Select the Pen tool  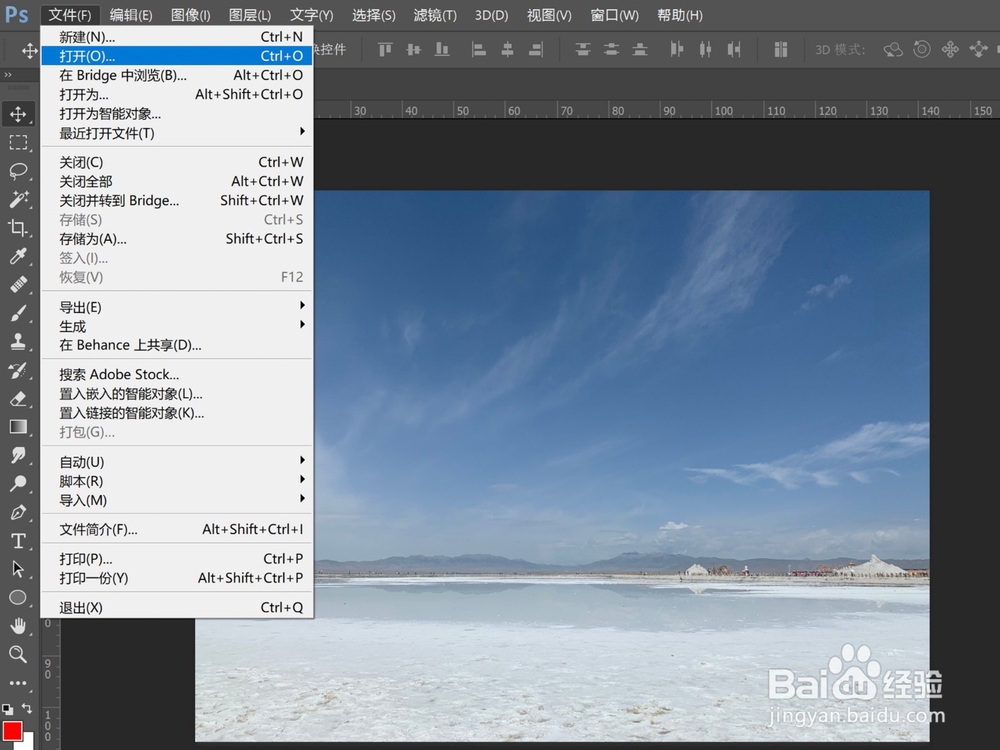(18, 512)
